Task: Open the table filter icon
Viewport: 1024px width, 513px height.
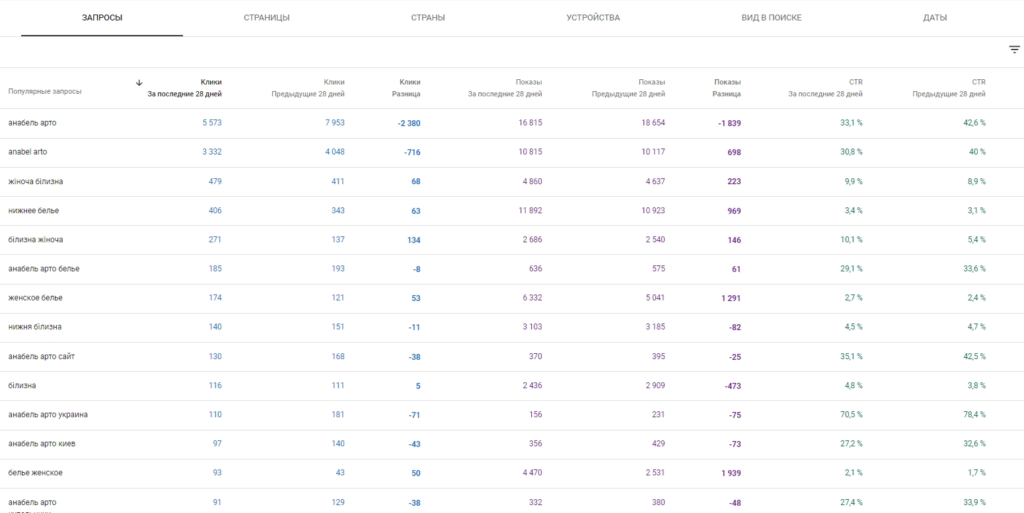Action: pos(1014,49)
